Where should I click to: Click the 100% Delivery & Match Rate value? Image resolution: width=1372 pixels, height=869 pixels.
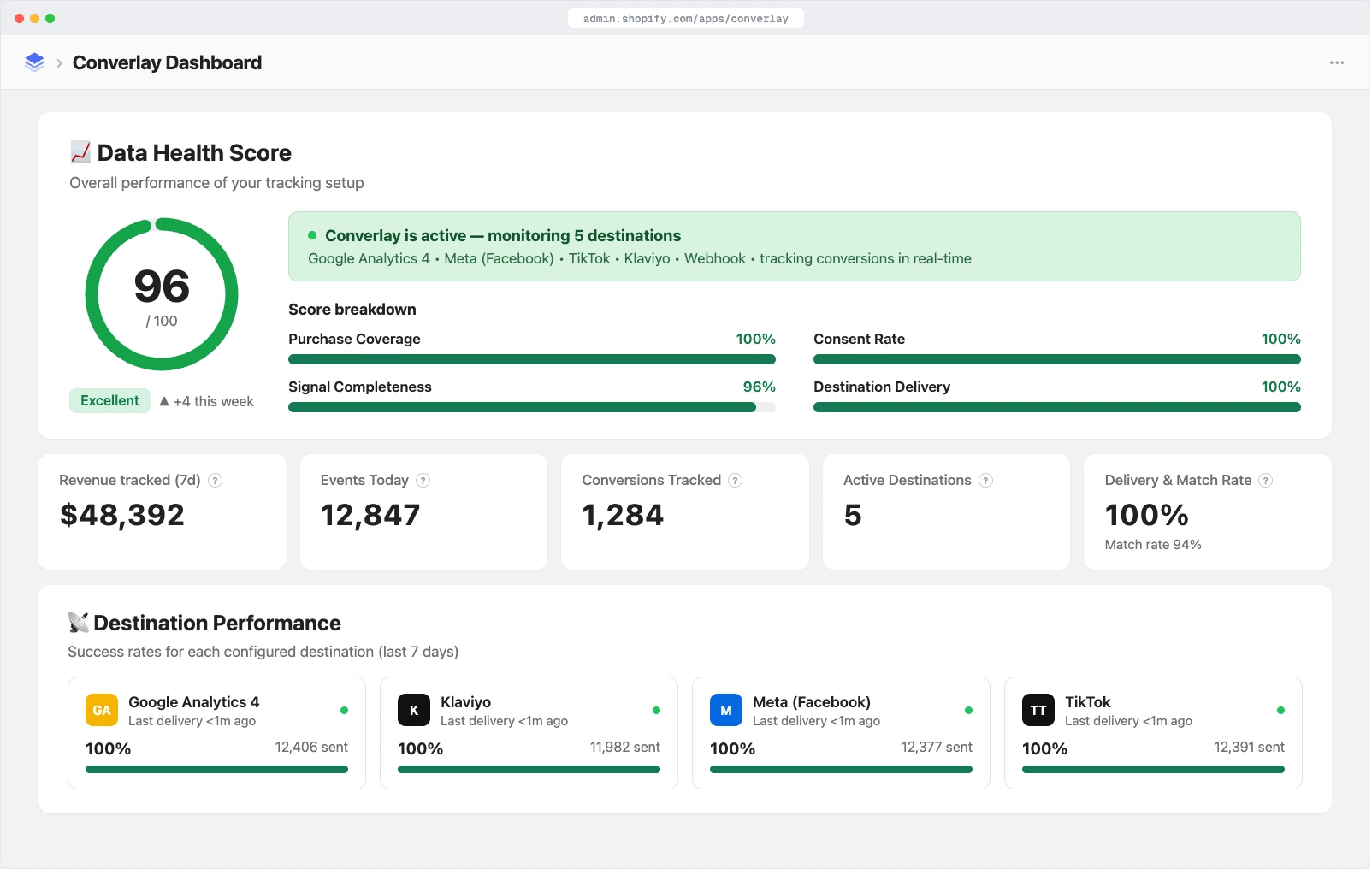[x=1146, y=515]
